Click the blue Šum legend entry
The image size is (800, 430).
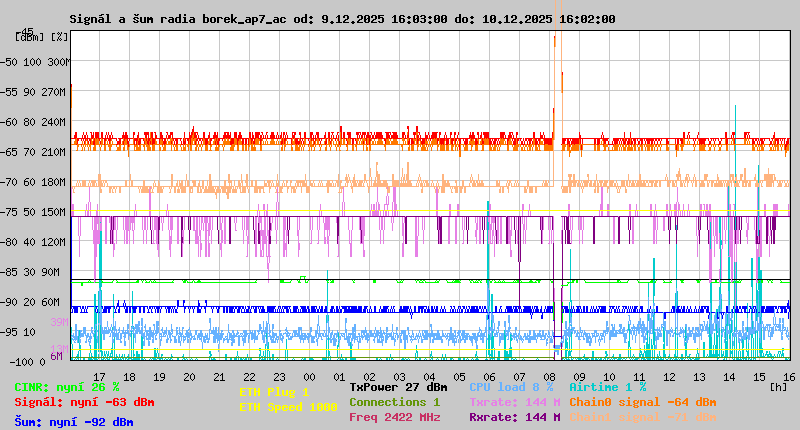coord(74,422)
